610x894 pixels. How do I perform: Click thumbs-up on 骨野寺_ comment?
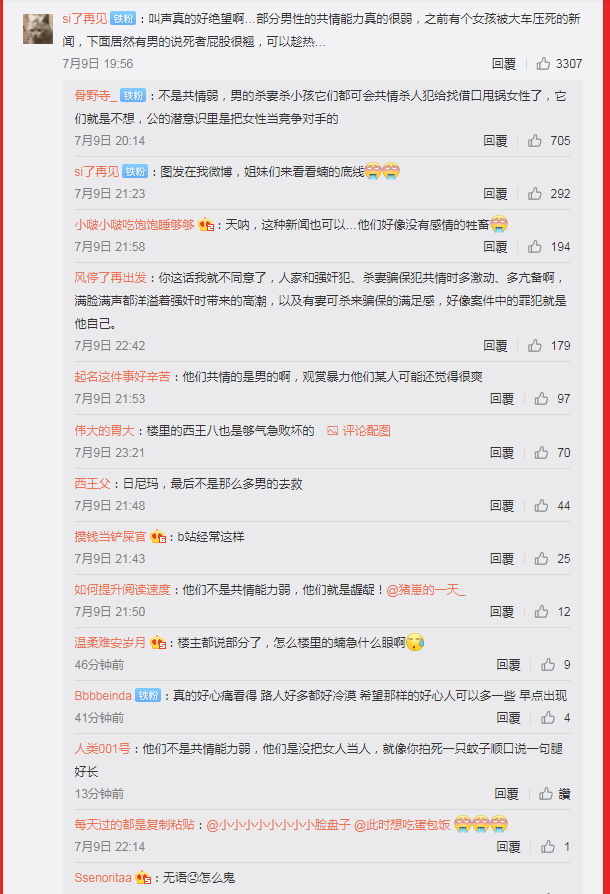pos(534,140)
